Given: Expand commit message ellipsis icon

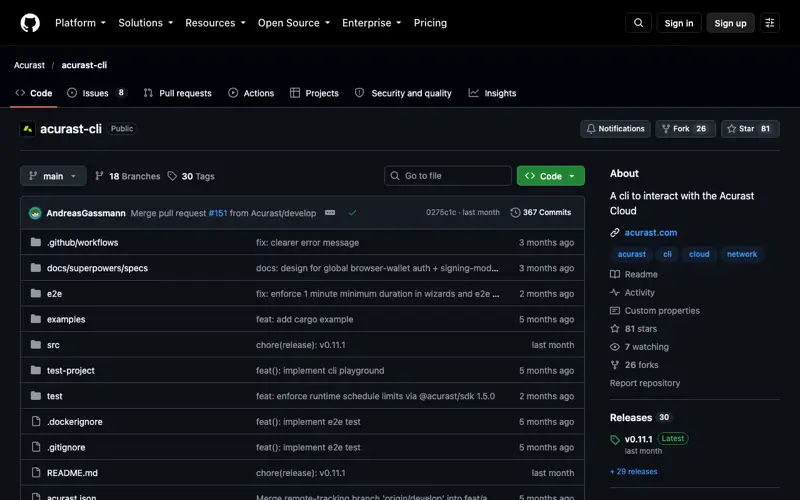Looking at the screenshot, I should pos(330,213).
